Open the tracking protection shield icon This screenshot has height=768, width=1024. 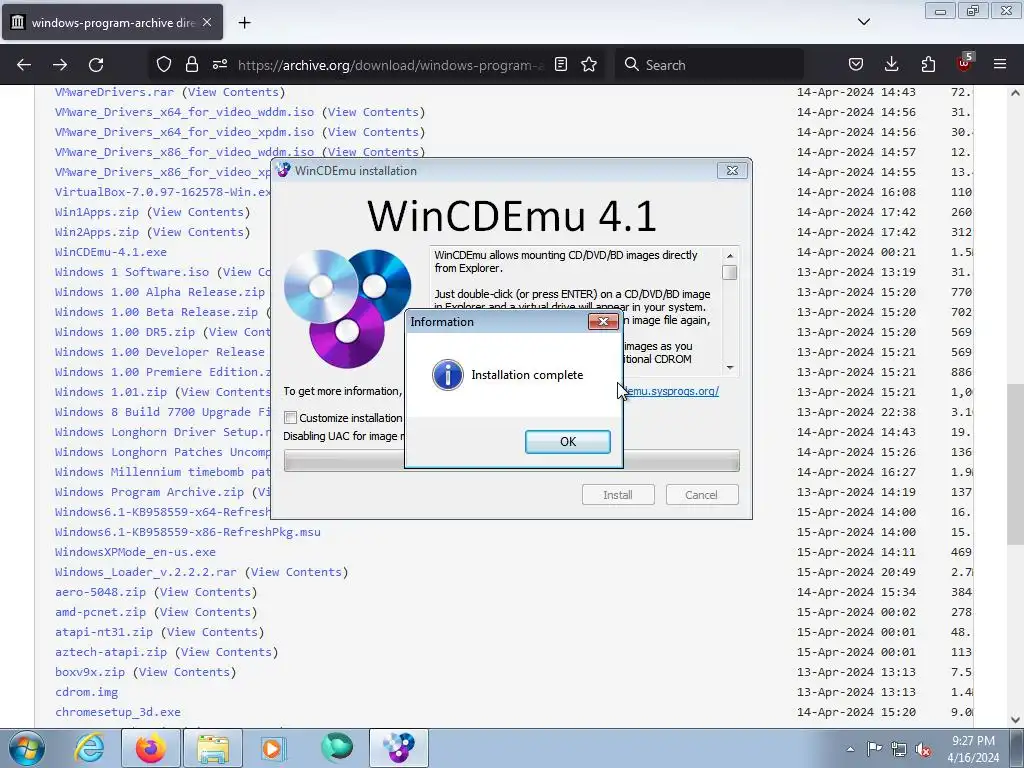pos(163,64)
